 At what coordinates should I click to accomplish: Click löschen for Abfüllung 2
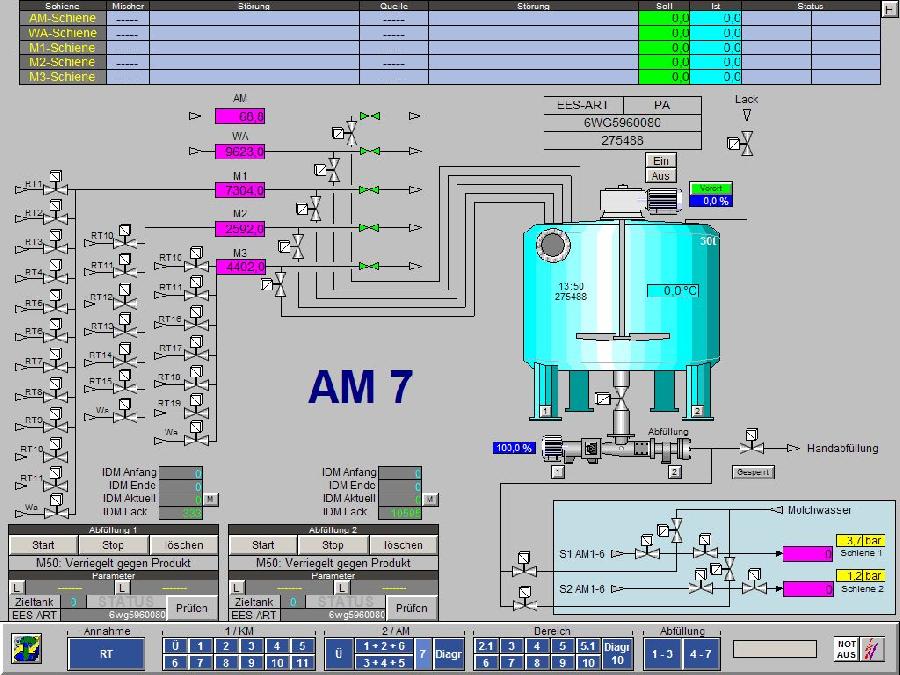pyautogui.click(x=404, y=545)
